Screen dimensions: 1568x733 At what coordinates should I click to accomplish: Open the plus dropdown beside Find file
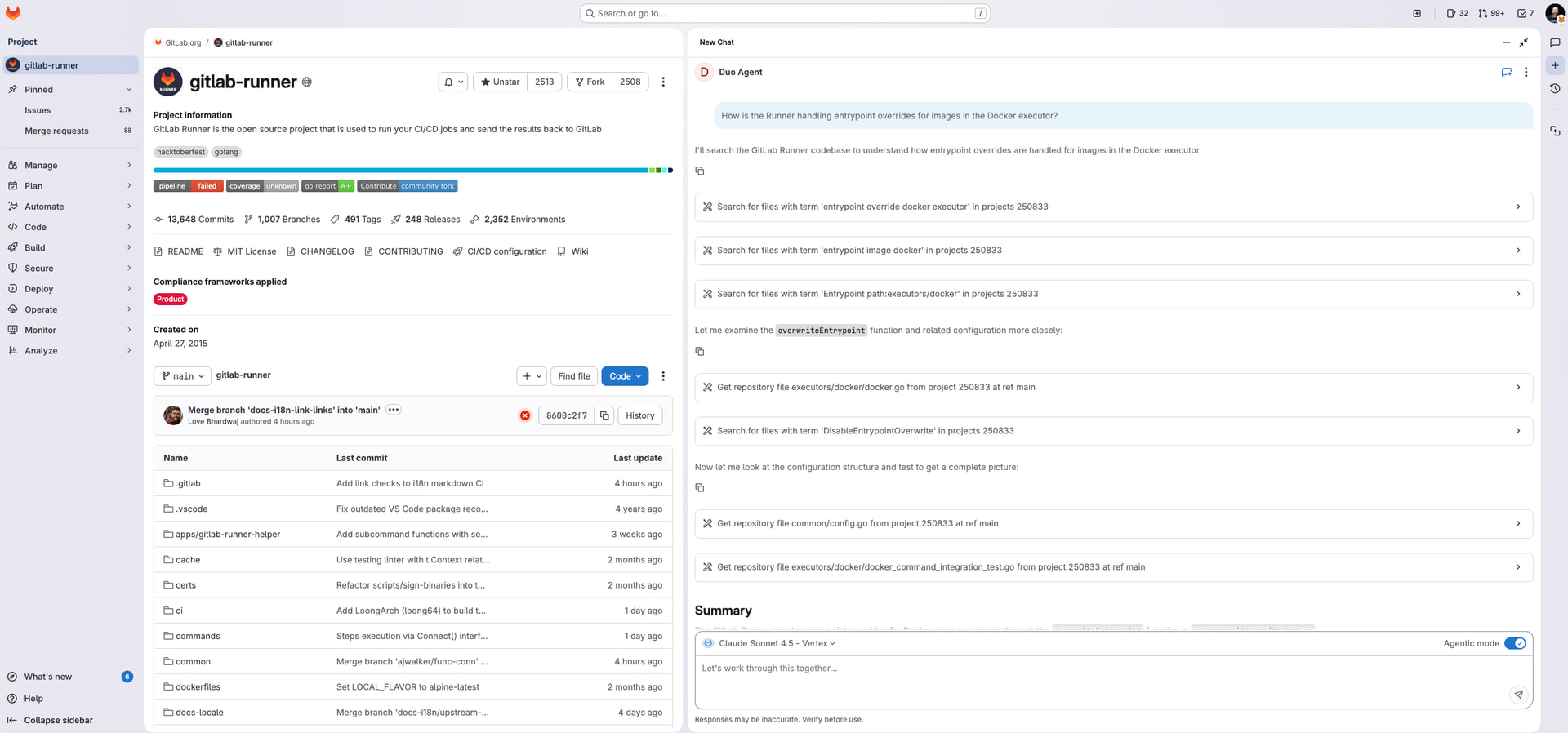532,376
